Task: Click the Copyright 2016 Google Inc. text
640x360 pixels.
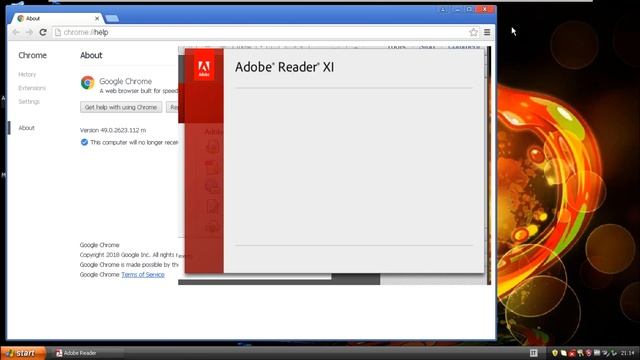Action: coord(115,255)
